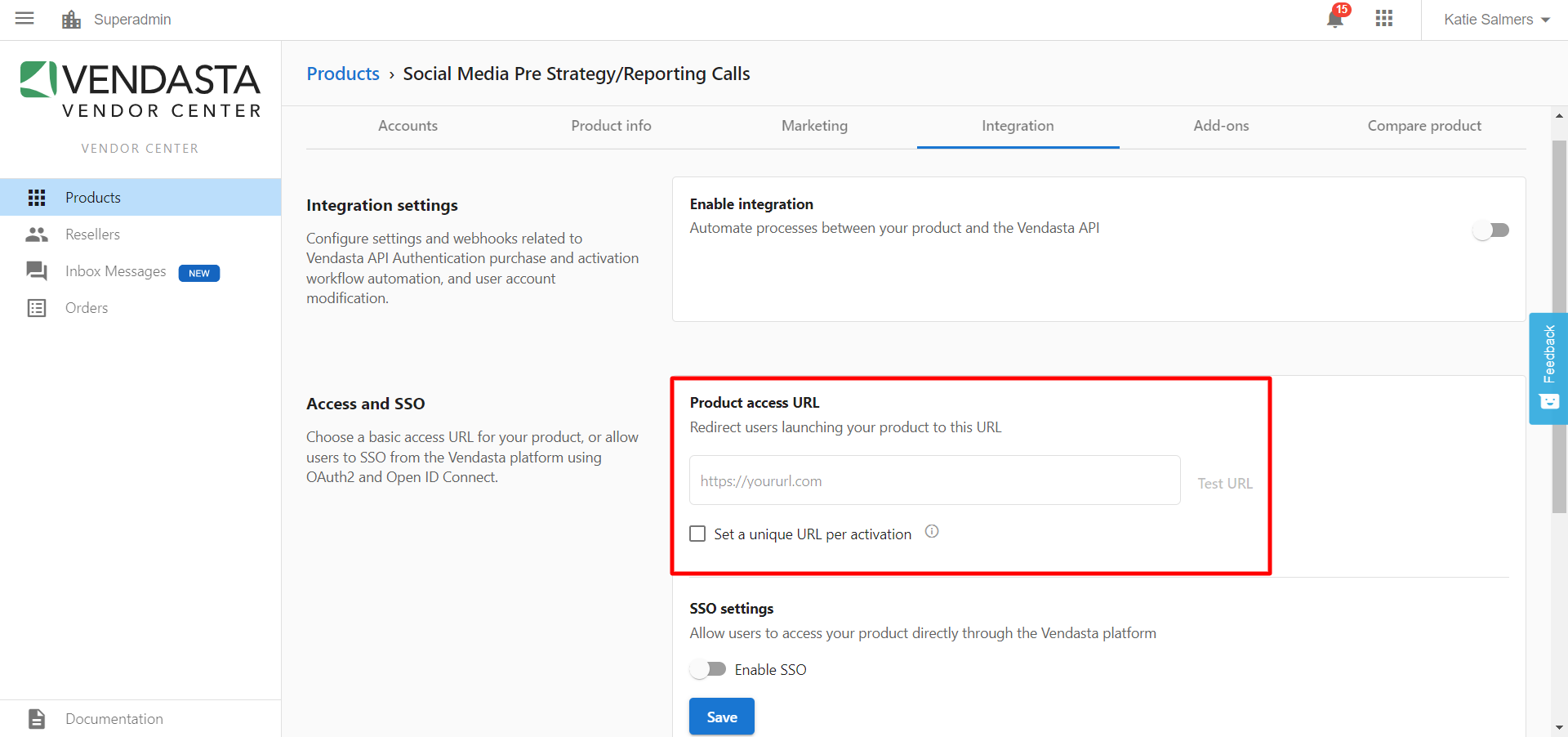Open Resellers in the sidebar
The image size is (1568, 737).
pos(140,234)
